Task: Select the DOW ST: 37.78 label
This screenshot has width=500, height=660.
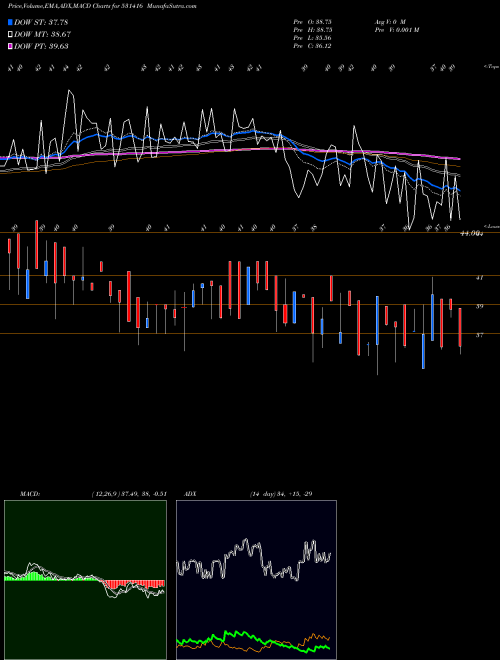Action: [41, 22]
